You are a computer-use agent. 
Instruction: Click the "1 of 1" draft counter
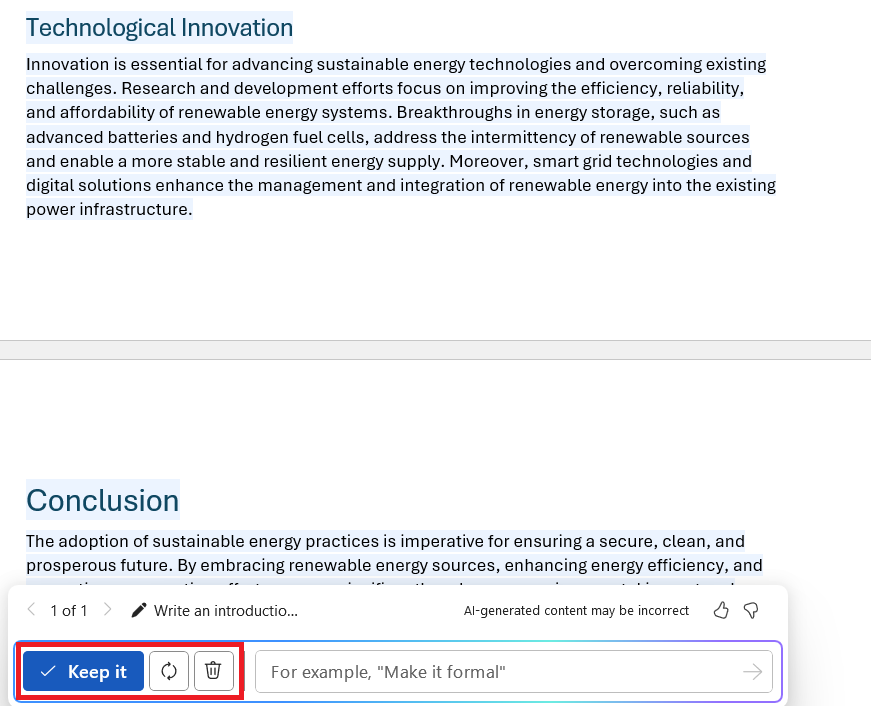(69, 610)
